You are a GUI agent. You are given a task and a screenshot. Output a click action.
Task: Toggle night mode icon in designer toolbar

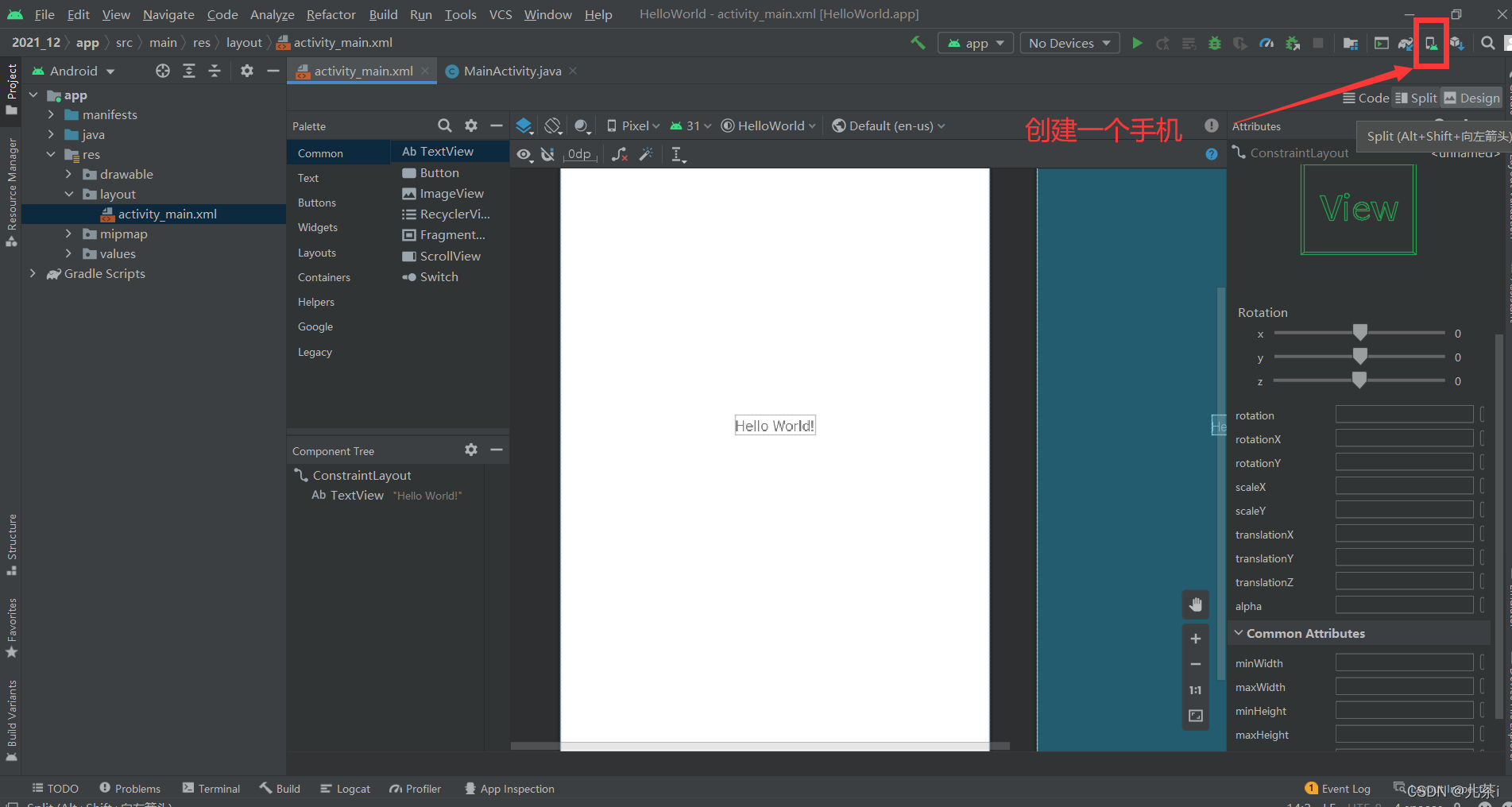coord(582,125)
